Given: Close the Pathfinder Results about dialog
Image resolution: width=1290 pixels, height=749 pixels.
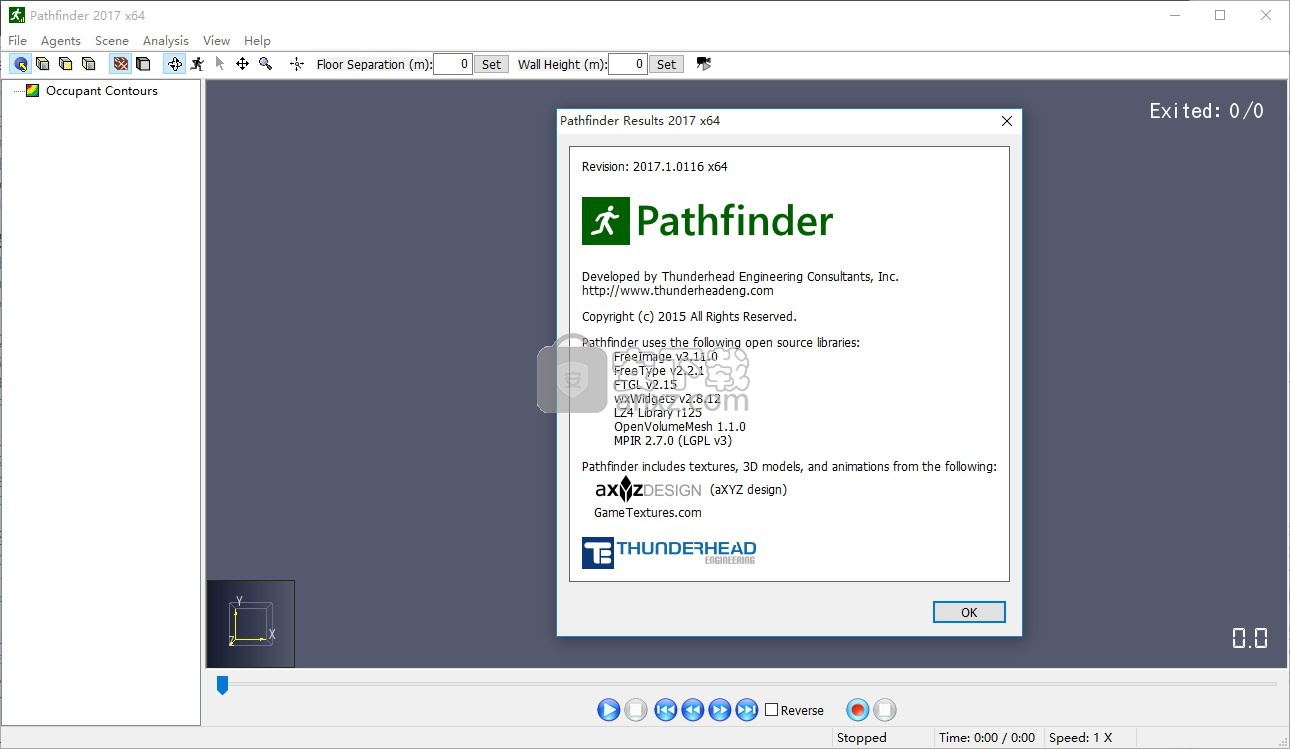Looking at the screenshot, I should [1007, 121].
